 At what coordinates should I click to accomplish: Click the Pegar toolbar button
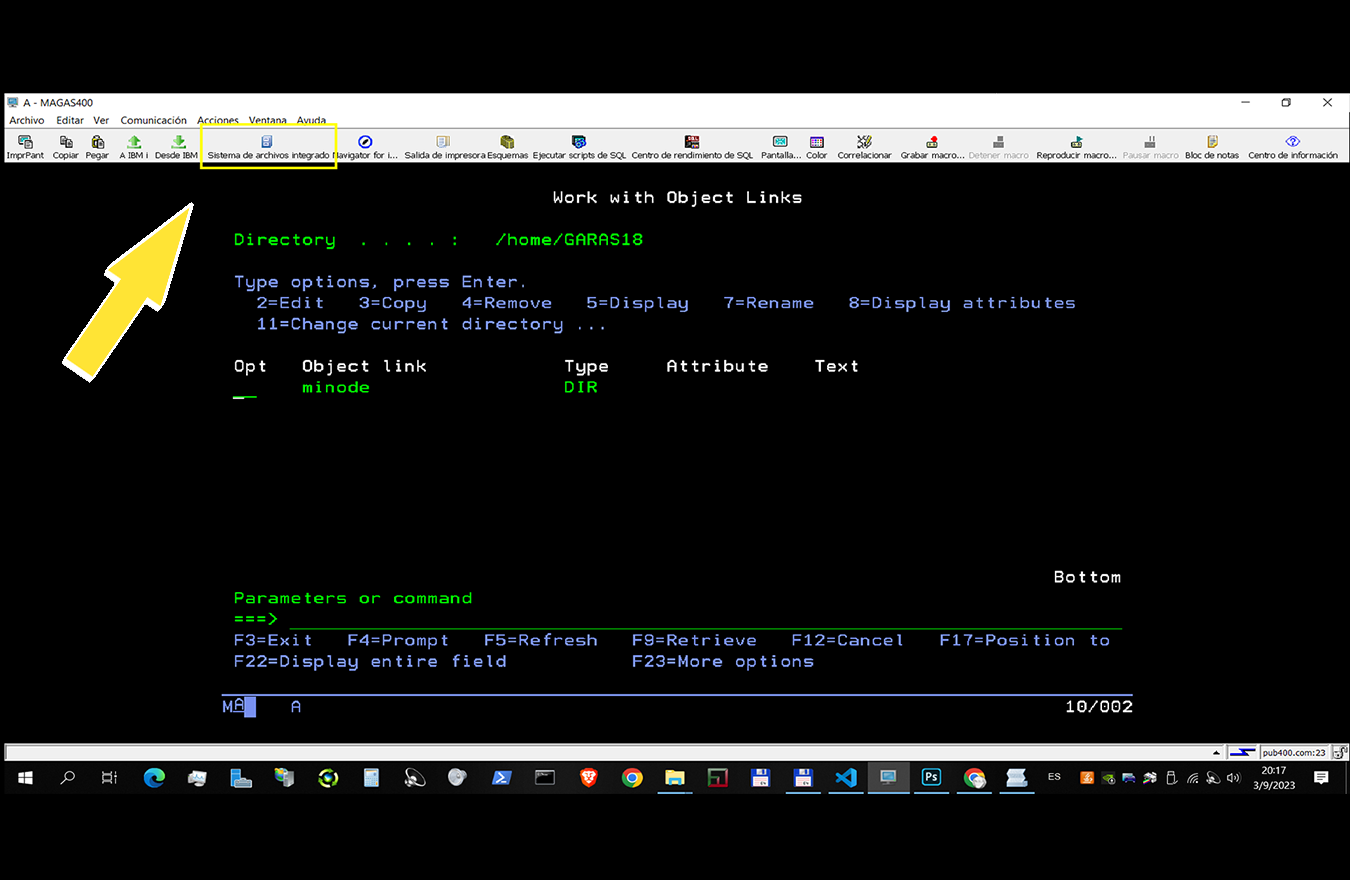click(x=97, y=146)
